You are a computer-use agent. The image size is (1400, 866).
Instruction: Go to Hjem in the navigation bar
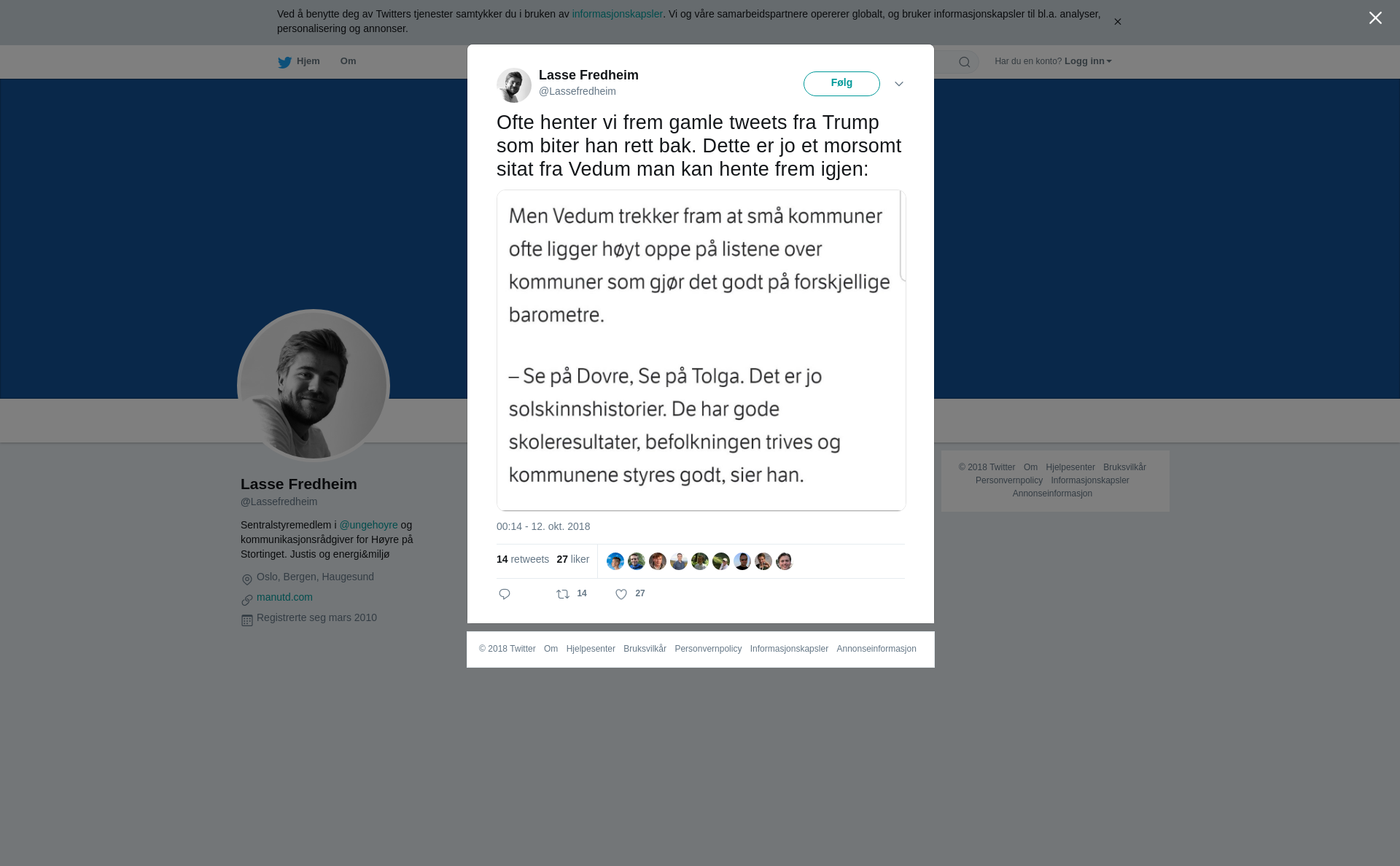tap(308, 61)
